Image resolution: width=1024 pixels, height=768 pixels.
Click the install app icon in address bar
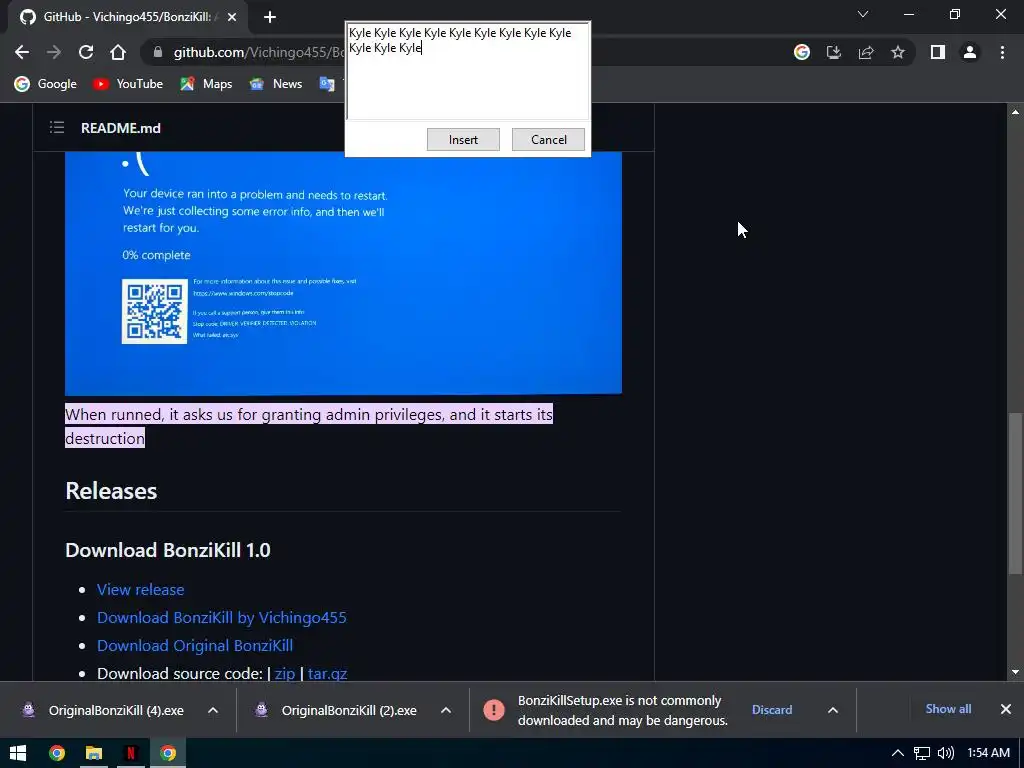pyautogui.click(x=834, y=52)
